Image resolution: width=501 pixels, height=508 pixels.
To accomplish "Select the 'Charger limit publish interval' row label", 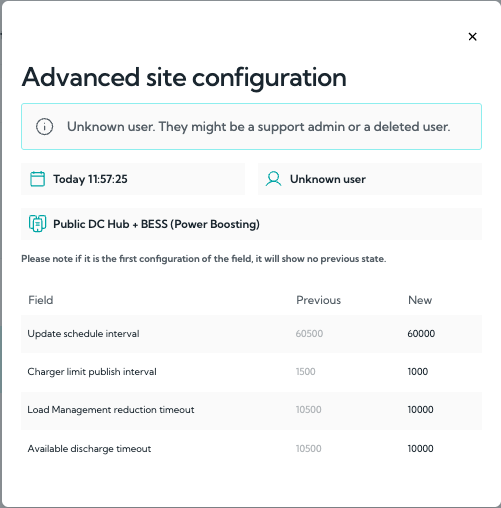I will [92, 372].
